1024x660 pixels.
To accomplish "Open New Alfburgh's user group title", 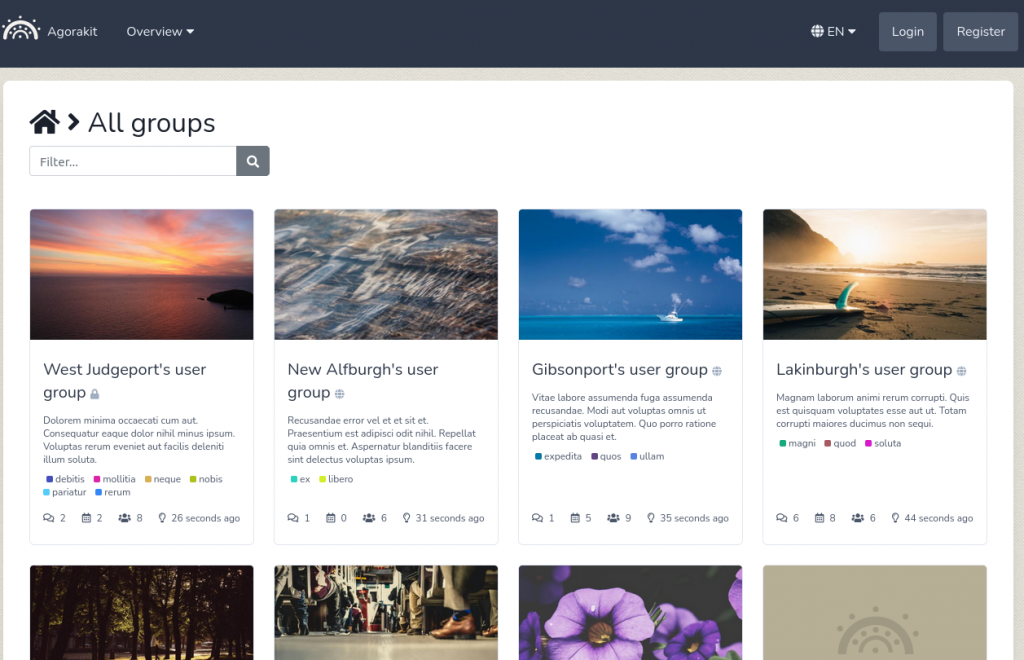I will 362,381.
